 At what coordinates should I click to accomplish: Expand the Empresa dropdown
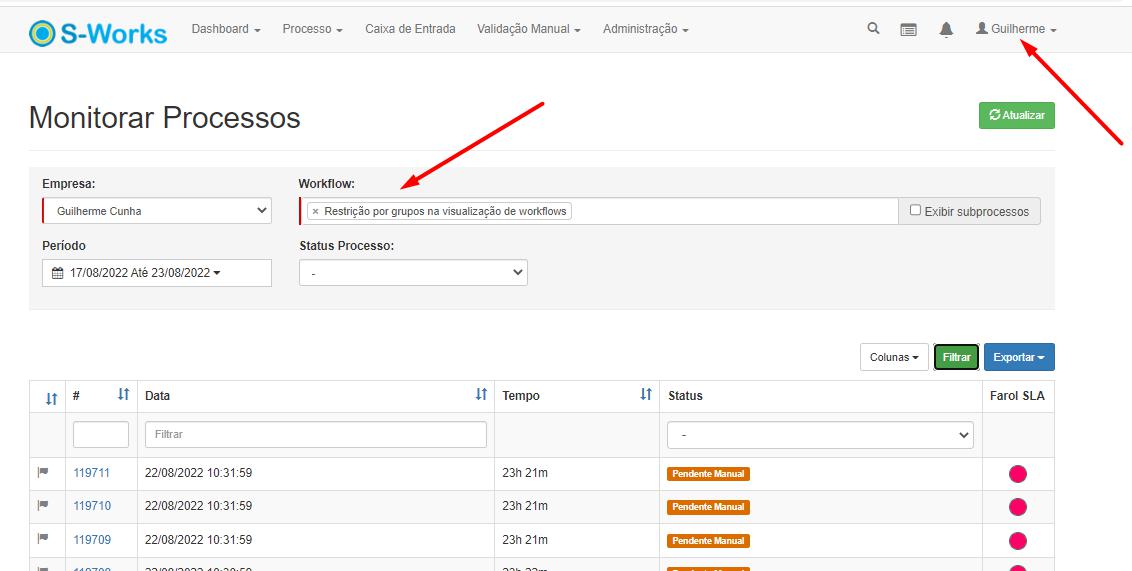156,211
